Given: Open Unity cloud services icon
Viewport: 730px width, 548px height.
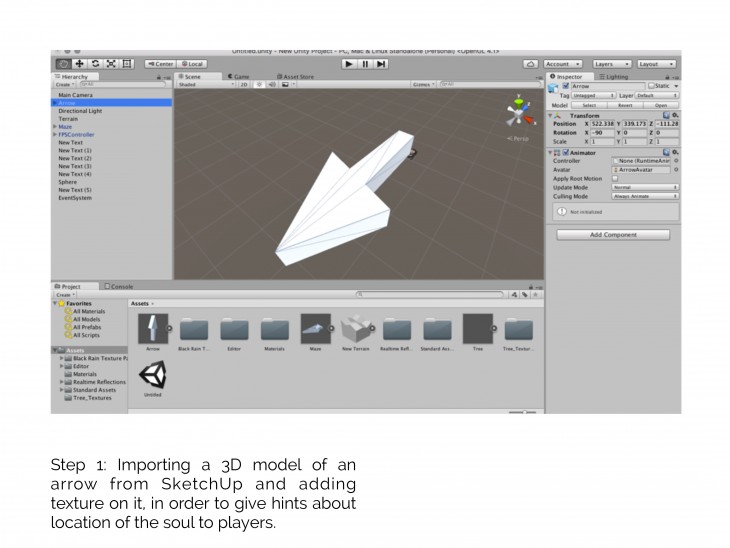Looking at the screenshot, I should click(x=531, y=64).
